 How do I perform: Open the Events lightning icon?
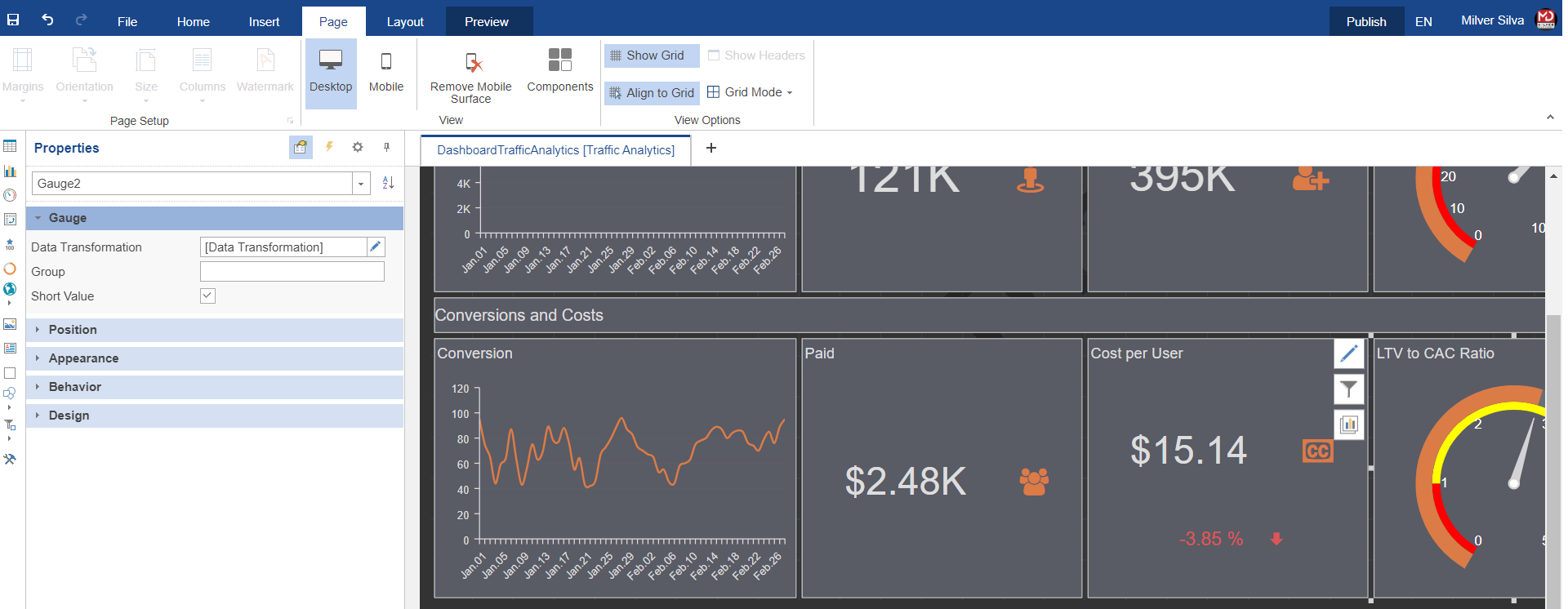pyautogui.click(x=329, y=147)
